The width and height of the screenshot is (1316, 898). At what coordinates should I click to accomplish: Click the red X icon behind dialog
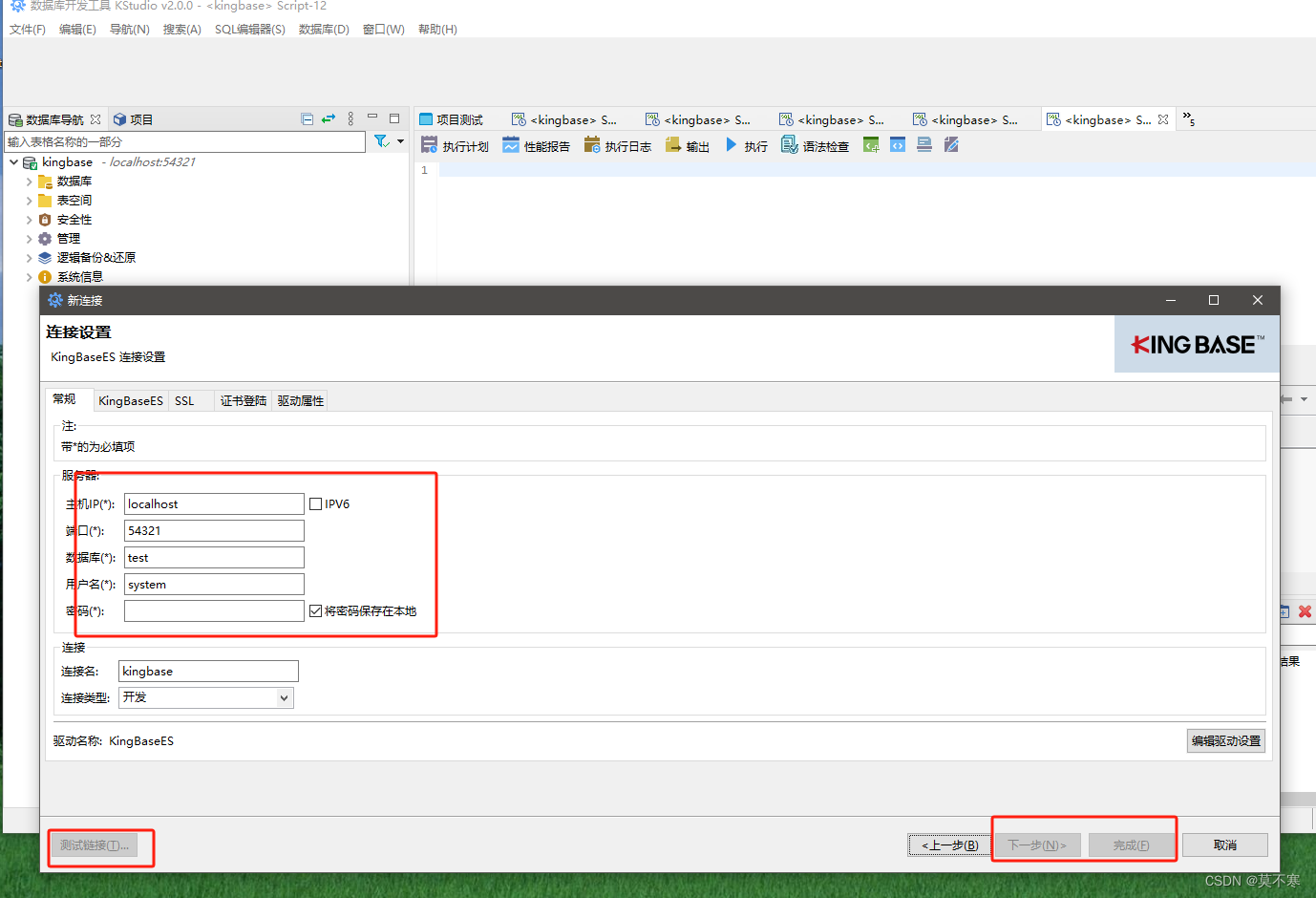(x=1305, y=611)
